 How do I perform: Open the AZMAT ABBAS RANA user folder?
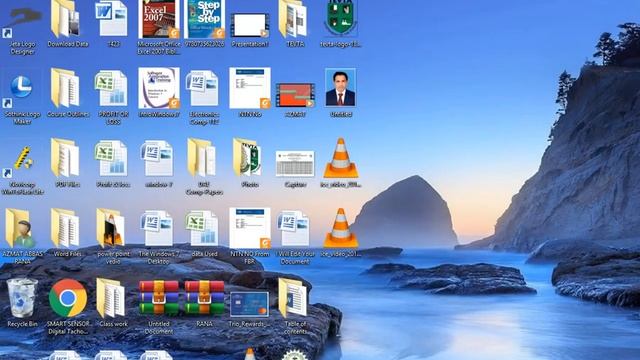coord(22,237)
